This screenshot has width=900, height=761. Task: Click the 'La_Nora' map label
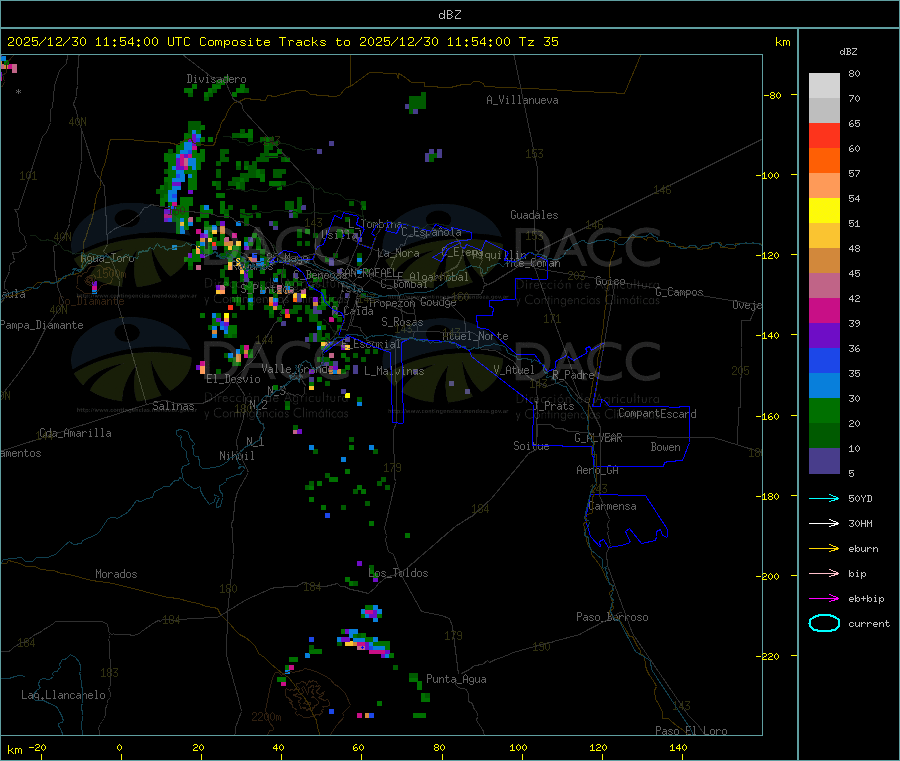[398, 253]
